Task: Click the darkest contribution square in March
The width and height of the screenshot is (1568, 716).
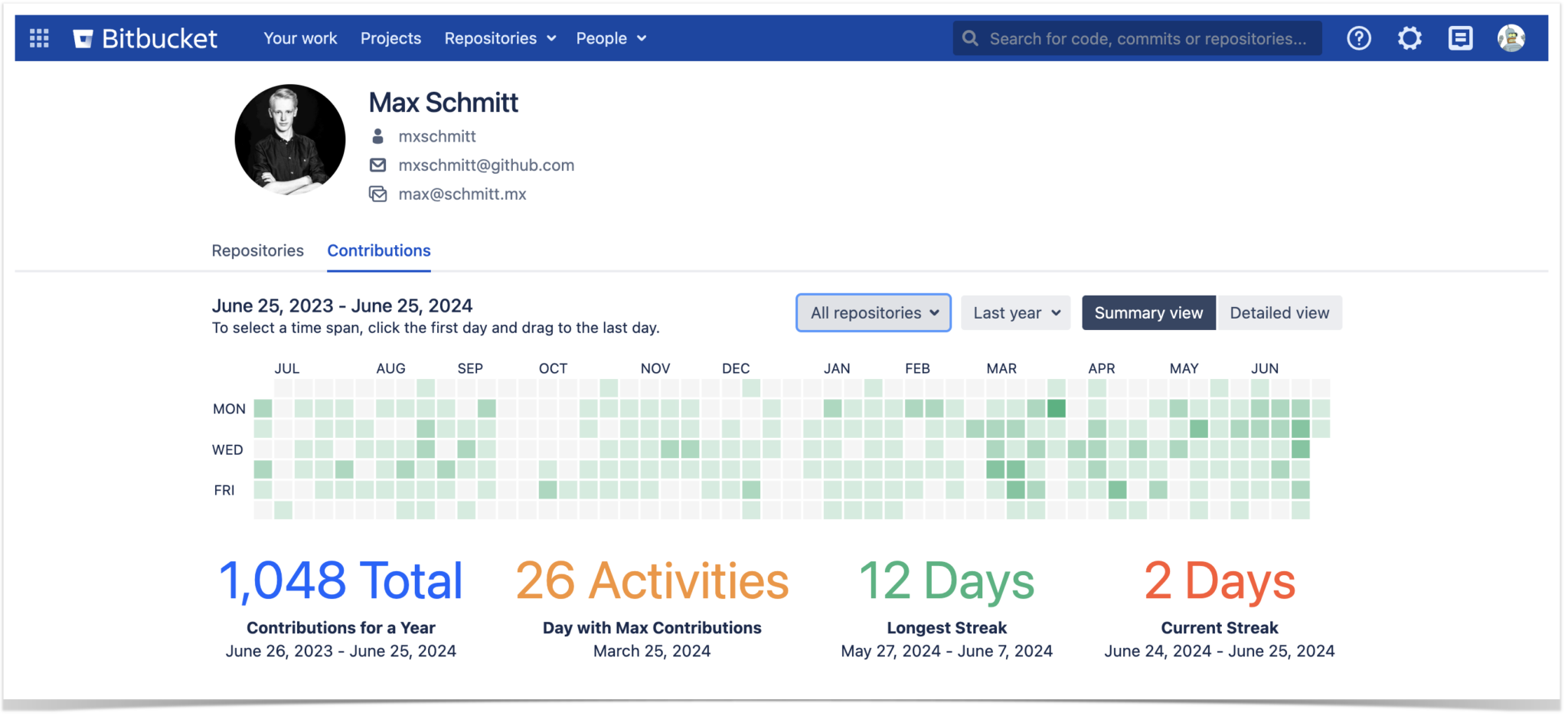Action: [x=1057, y=409]
